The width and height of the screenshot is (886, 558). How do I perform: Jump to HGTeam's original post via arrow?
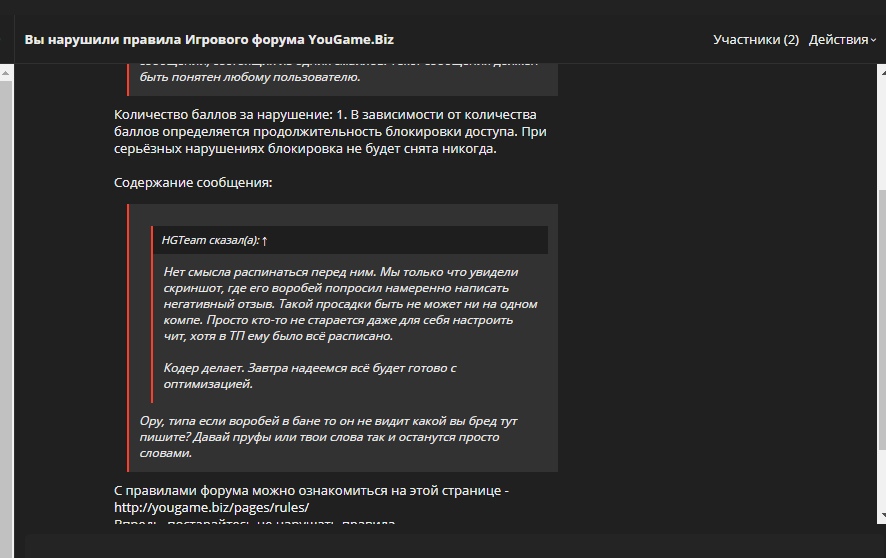[264, 241]
